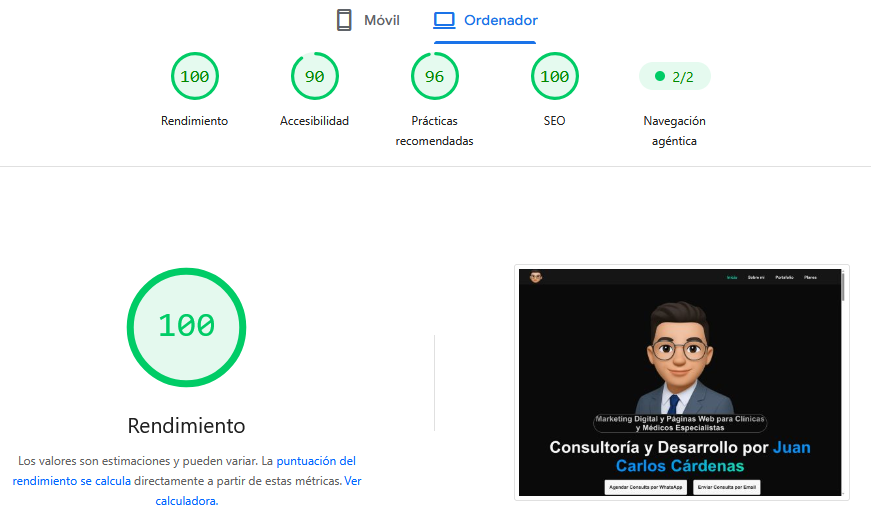871x525 pixels.
Task: Open the 'Ver calculadora' link
Action: click(x=258, y=491)
